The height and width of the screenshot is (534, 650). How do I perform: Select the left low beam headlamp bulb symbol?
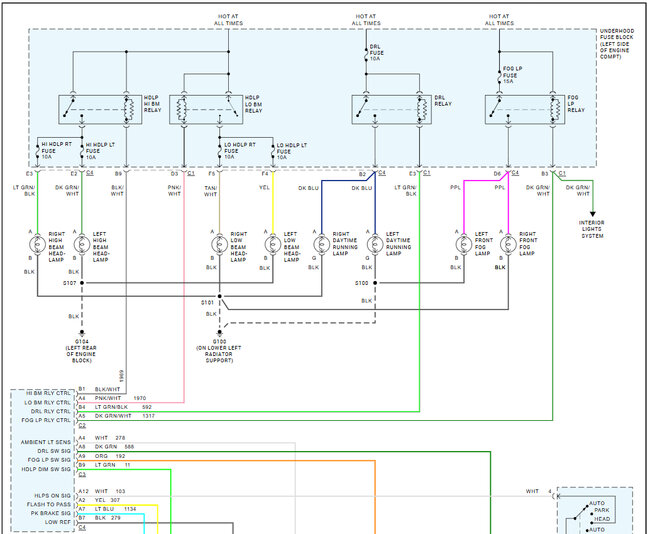(x=273, y=244)
